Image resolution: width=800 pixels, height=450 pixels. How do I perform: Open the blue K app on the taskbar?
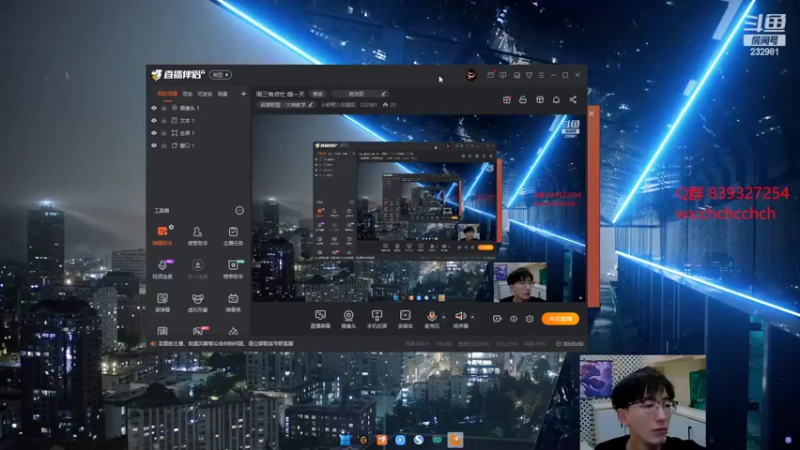pos(401,440)
